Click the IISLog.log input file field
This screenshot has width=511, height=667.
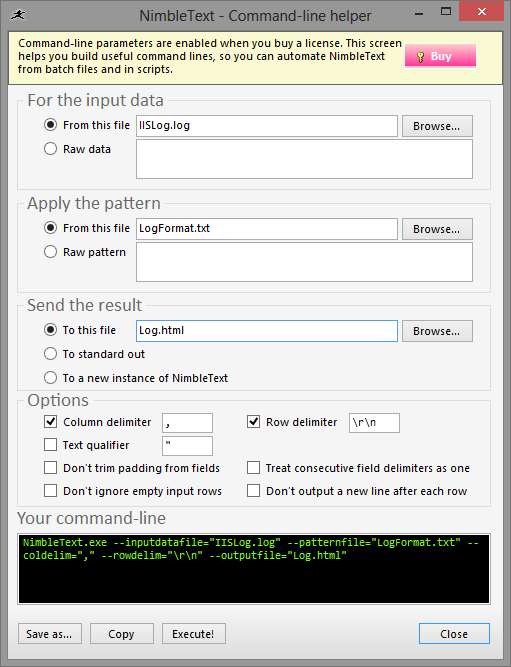267,126
